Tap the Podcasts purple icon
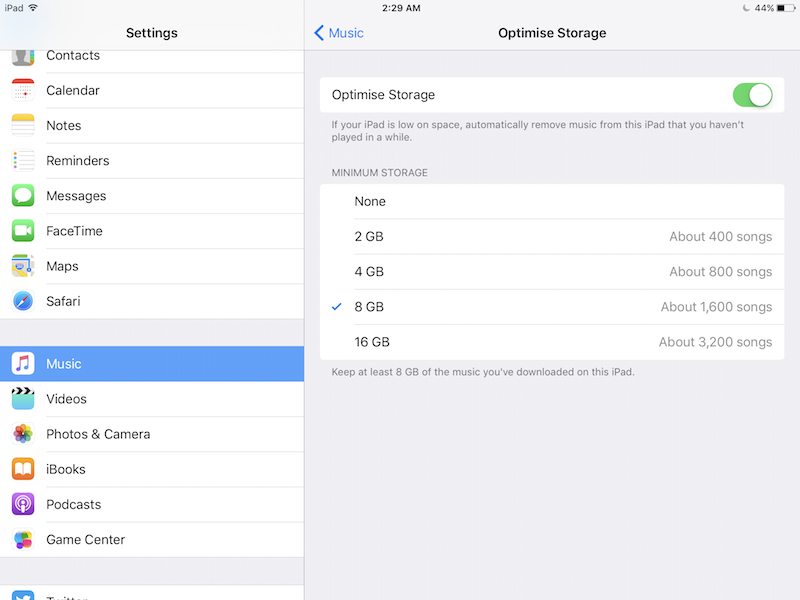 click(x=23, y=504)
